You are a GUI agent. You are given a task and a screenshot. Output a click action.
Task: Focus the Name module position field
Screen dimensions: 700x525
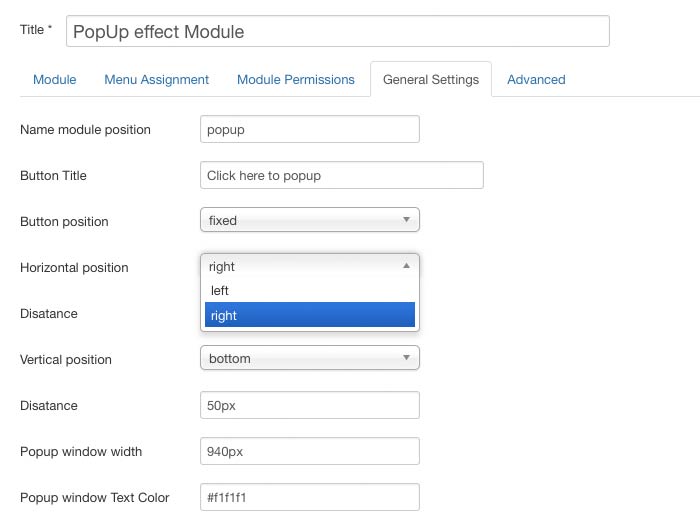309,129
